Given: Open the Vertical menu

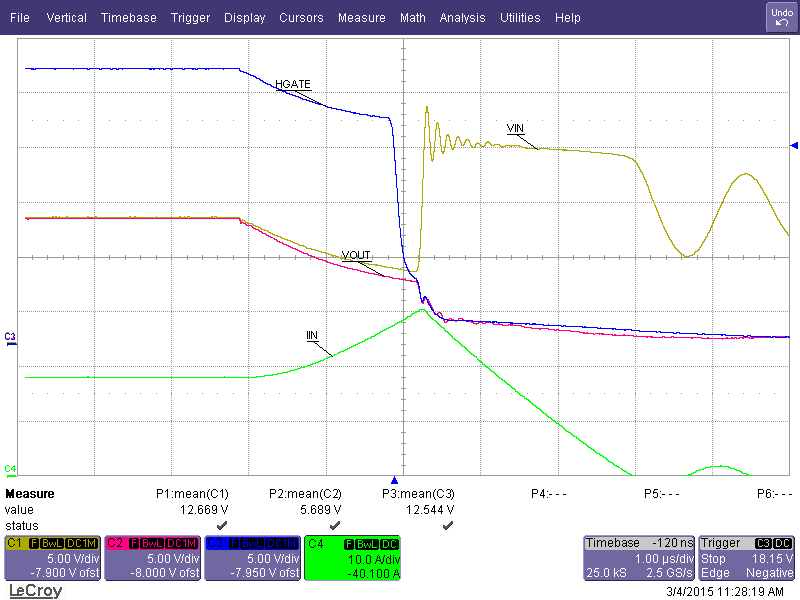Looking at the screenshot, I should [x=66, y=18].
